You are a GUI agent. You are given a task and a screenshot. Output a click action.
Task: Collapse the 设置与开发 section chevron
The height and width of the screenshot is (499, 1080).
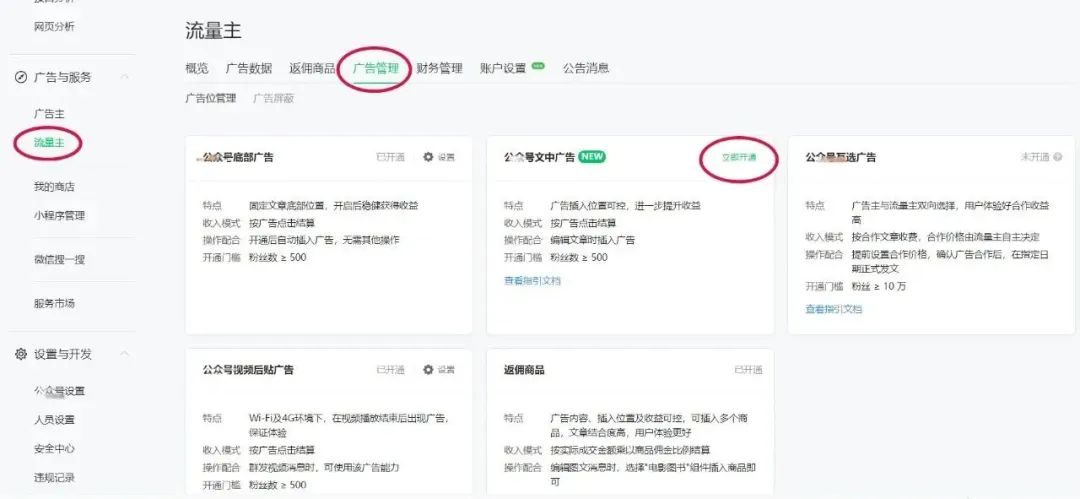(x=125, y=354)
